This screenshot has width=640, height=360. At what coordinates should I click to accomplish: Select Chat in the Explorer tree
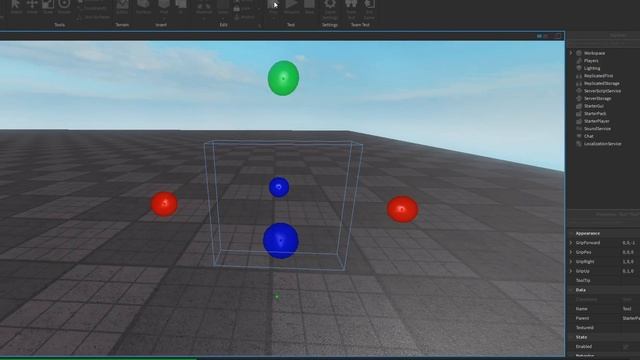pyautogui.click(x=589, y=136)
